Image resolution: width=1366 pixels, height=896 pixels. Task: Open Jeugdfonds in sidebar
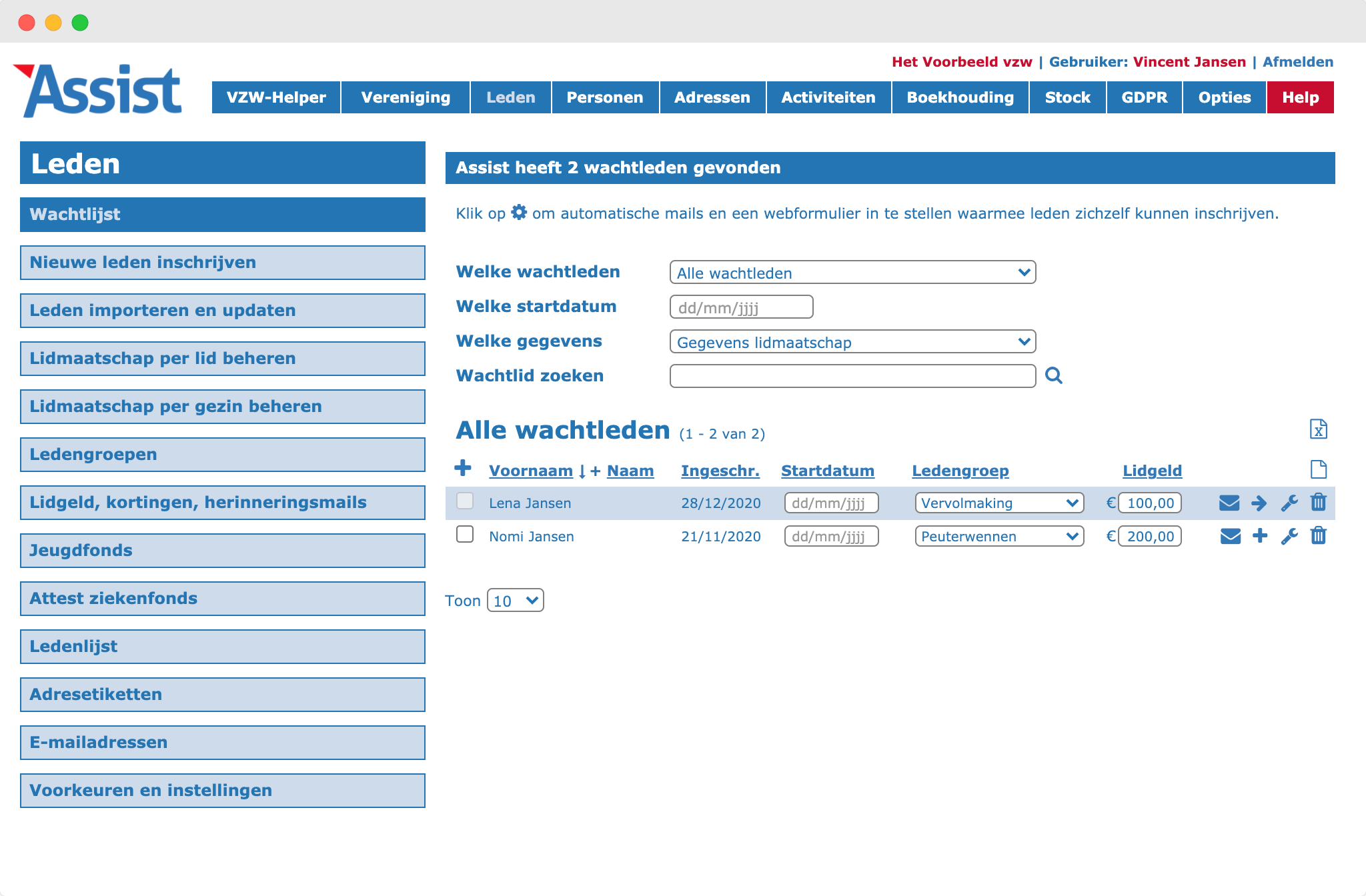point(223,551)
